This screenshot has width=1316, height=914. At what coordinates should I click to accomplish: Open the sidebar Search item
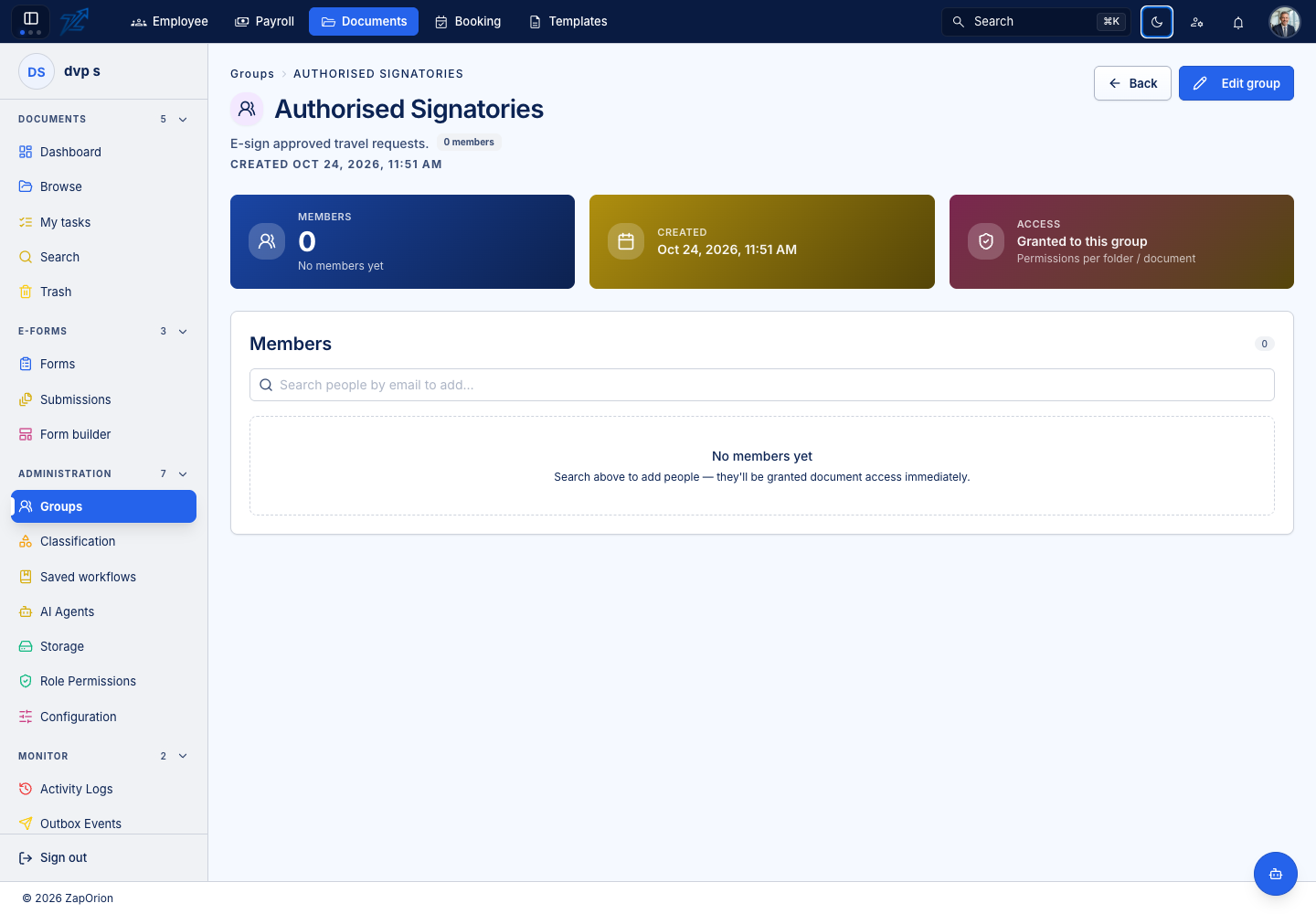point(104,258)
